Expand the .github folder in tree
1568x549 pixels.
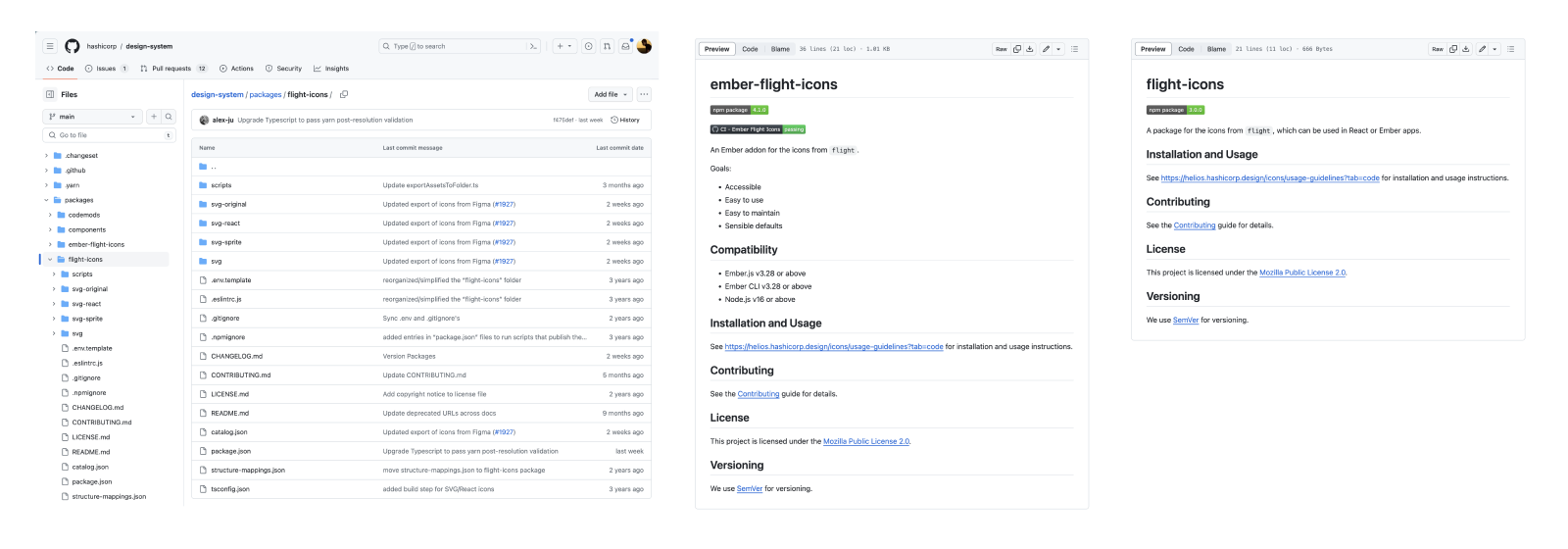[x=46, y=171]
